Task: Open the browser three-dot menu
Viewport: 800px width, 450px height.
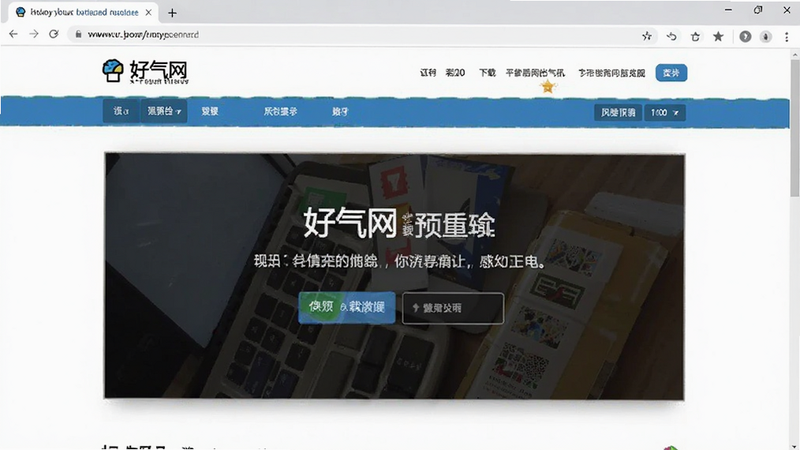Action: click(x=787, y=37)
